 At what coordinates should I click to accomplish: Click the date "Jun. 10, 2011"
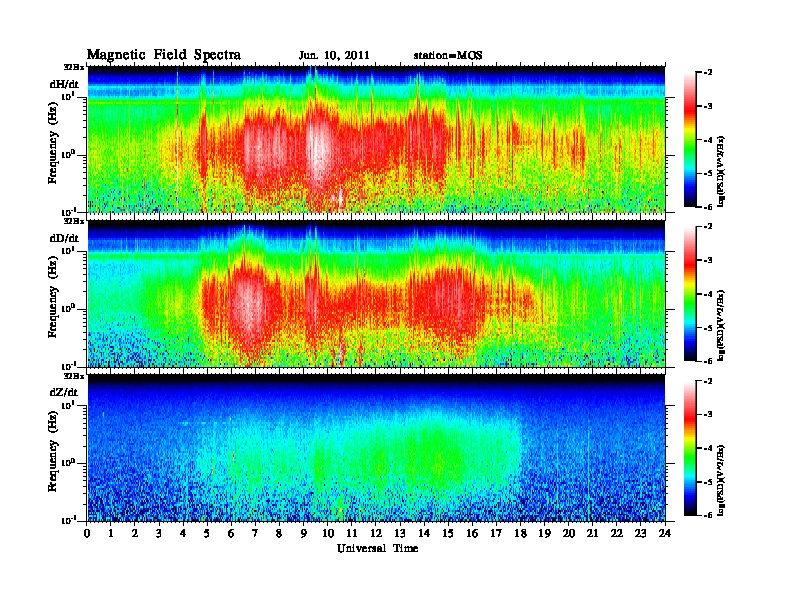[x=334, y=56]
